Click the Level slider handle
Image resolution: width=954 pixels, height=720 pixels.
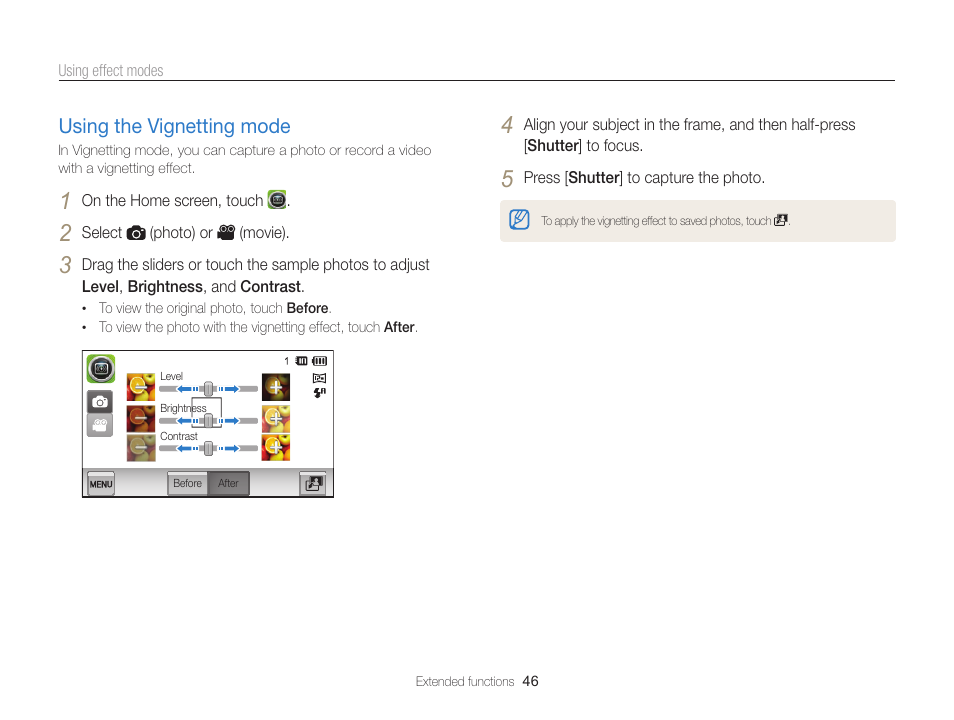coord(209,389)
